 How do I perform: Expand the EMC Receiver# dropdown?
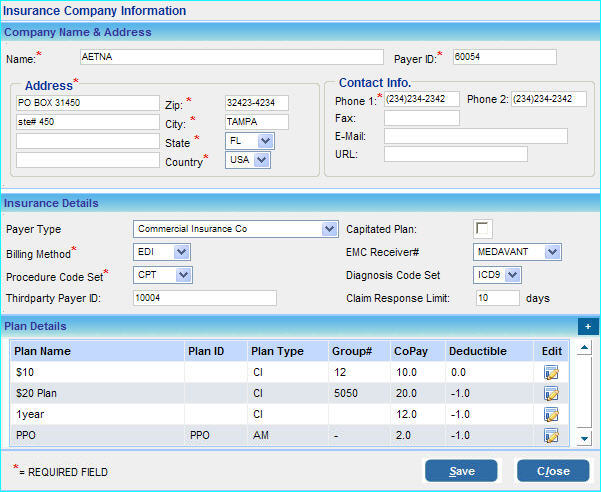[x=552, y=252]
